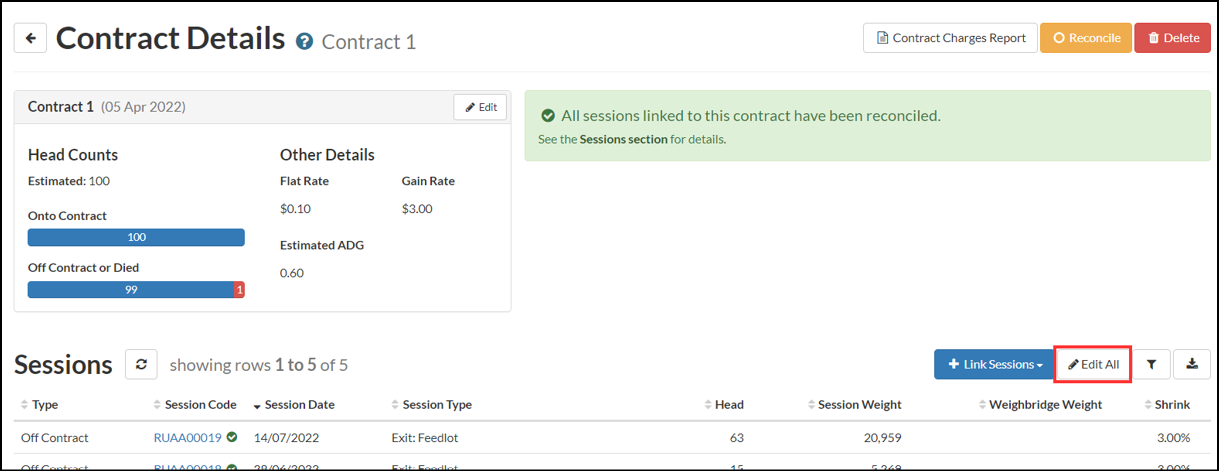1219x471 pixels.
Task: Click Edit All sessions
Action: (1093, 365)
